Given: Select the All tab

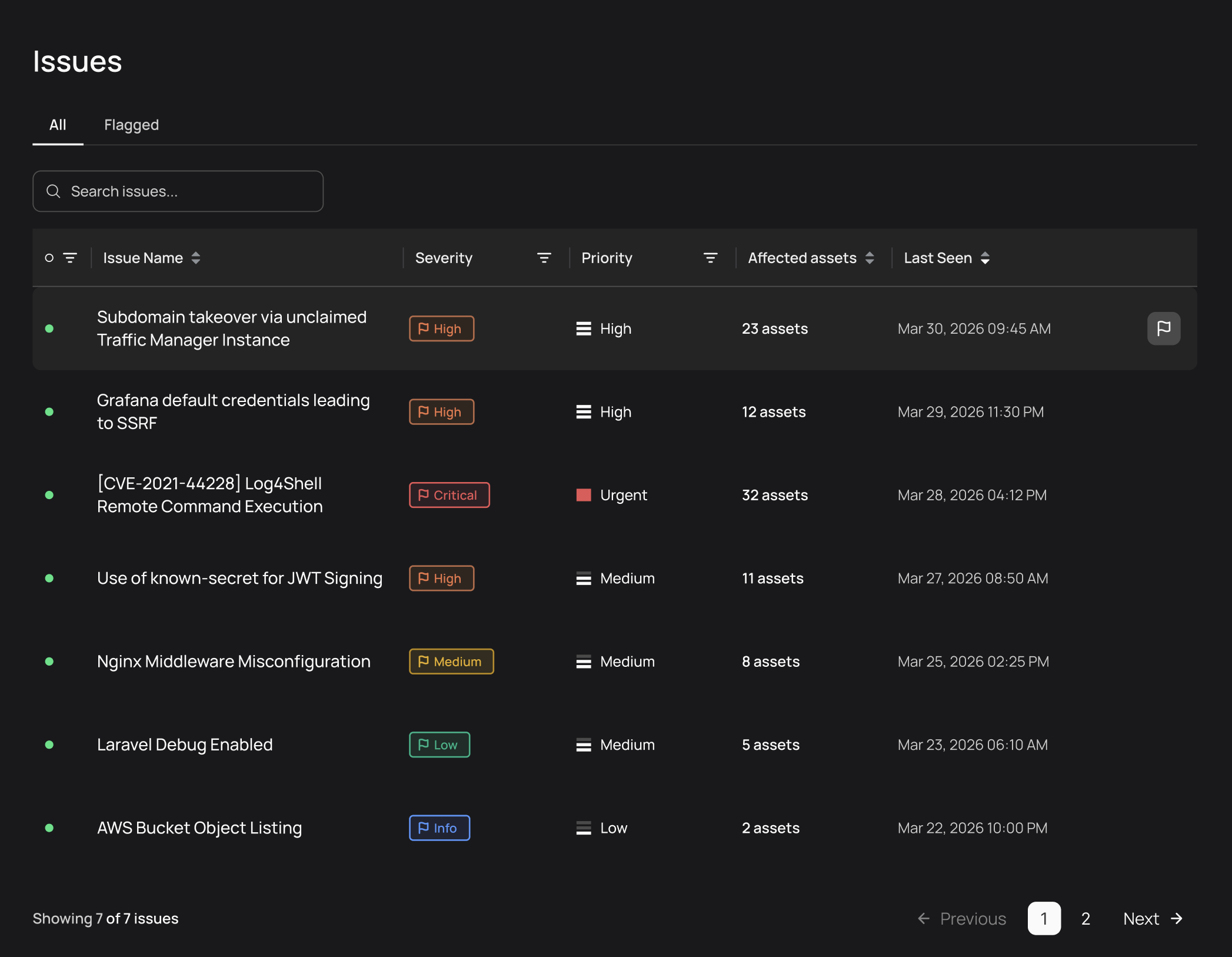Looking at the screenshot, I should tap(58, 125).
